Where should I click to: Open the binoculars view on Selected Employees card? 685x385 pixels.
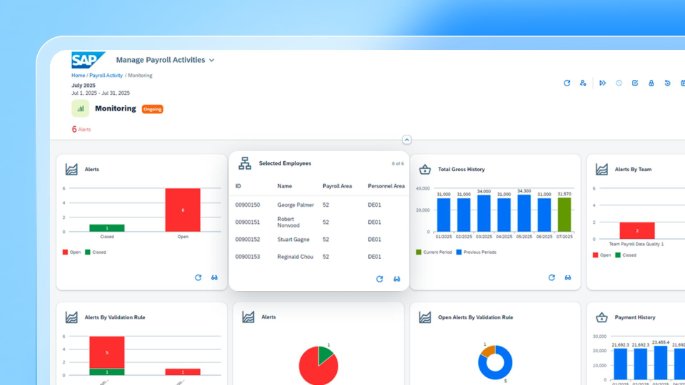click(397, 279)
